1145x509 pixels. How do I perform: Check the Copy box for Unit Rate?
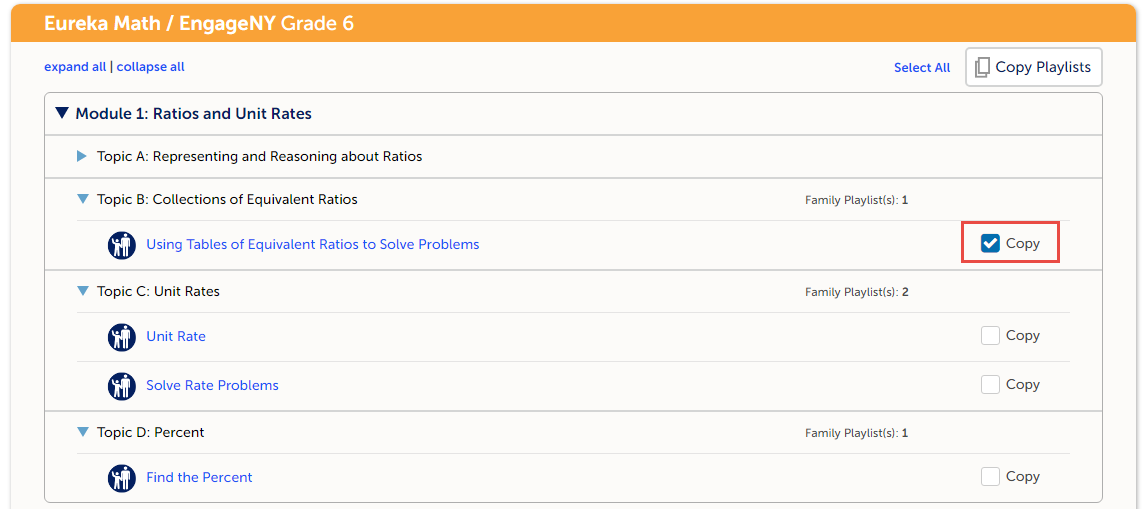(990, 336)
